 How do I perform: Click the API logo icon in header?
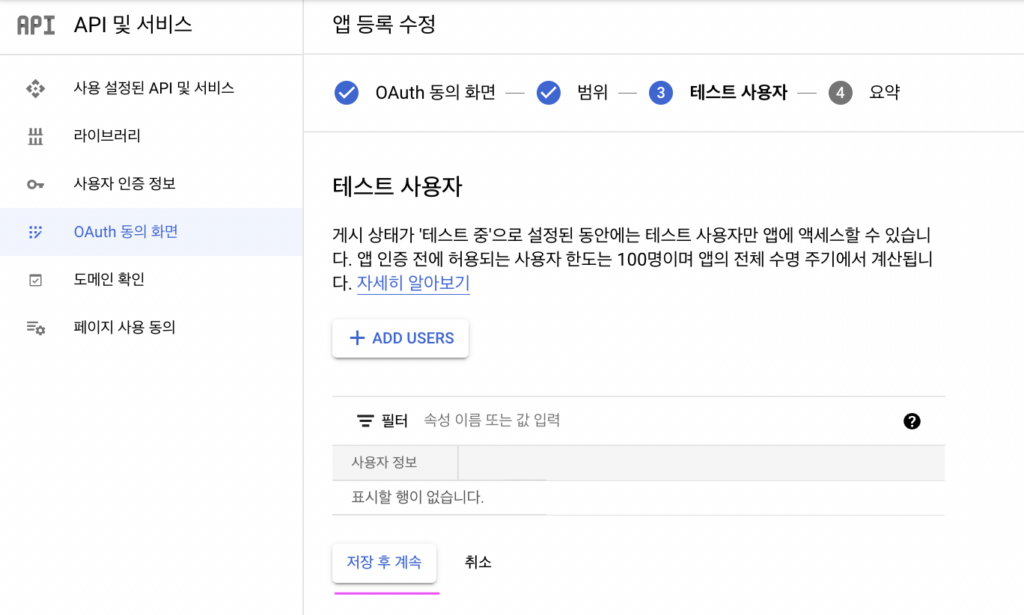(36, 26)
